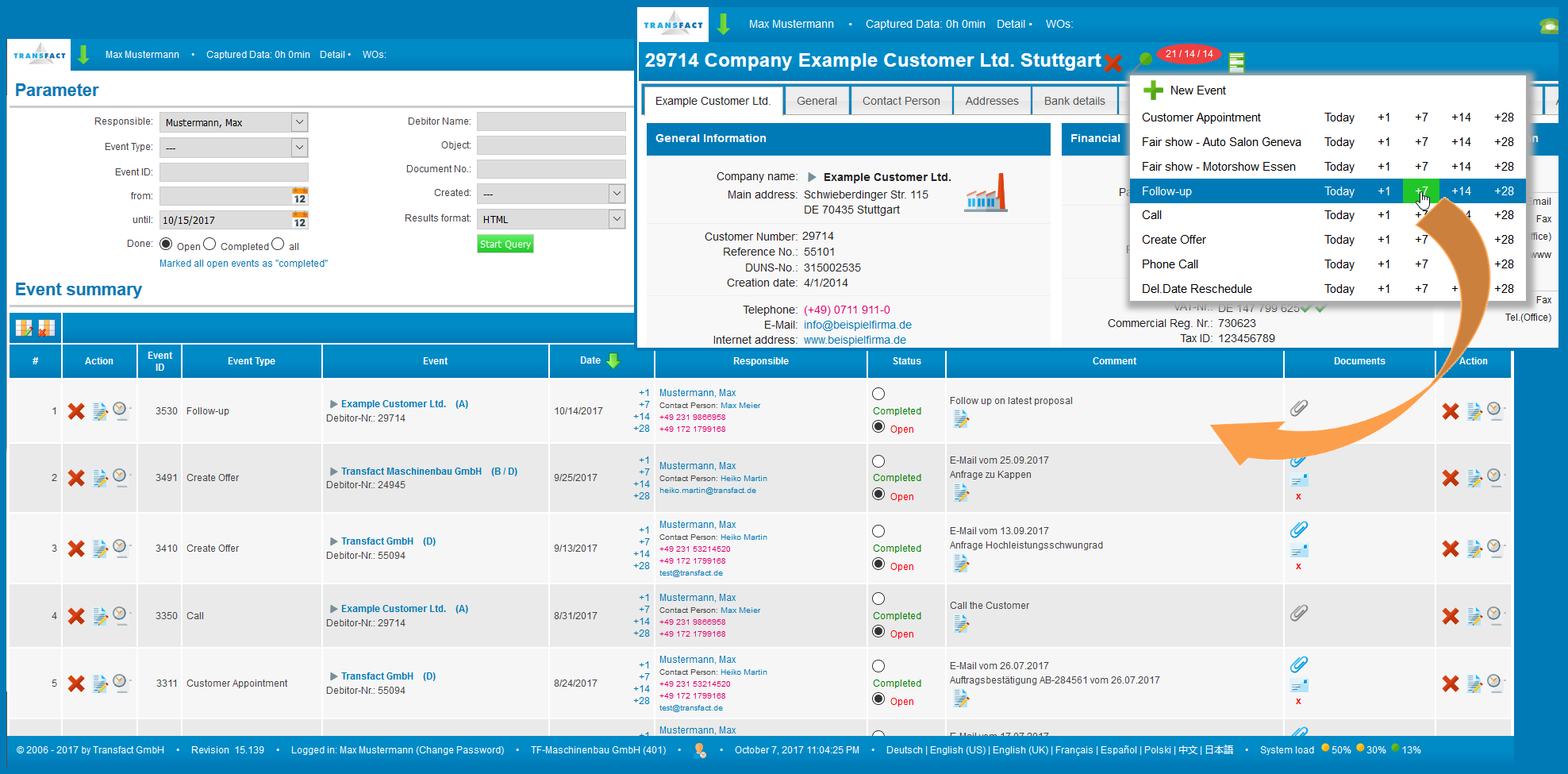
Task: Delete event 3311 using red X beside Event ID
Action: [x=76, y=684]
